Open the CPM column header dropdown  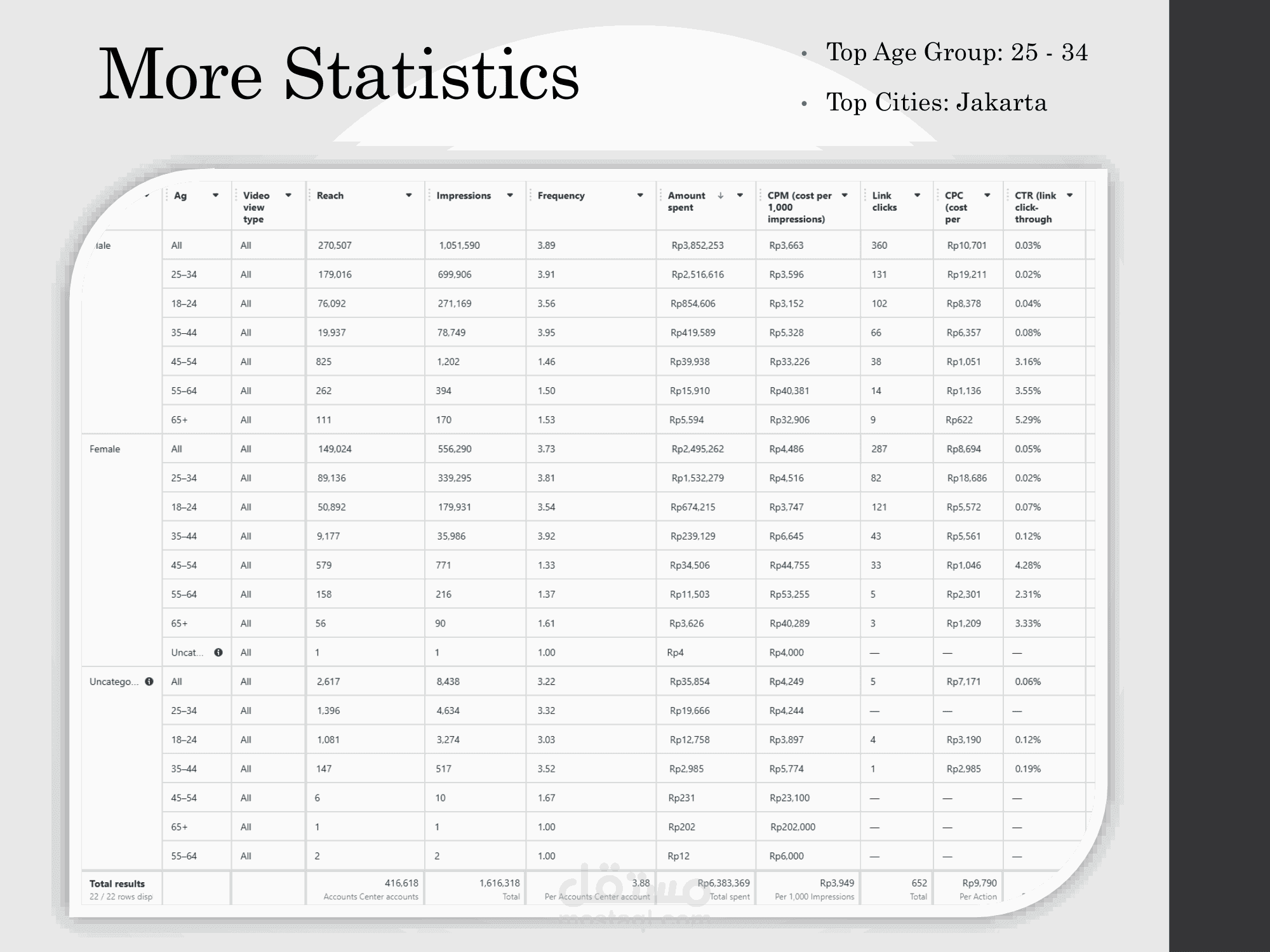[x=845, y=195]
